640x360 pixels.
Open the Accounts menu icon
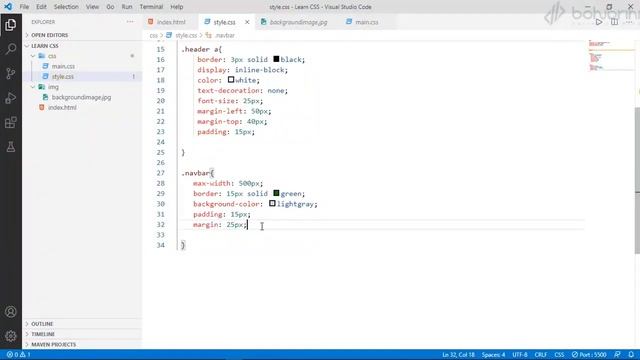[11, 312]
